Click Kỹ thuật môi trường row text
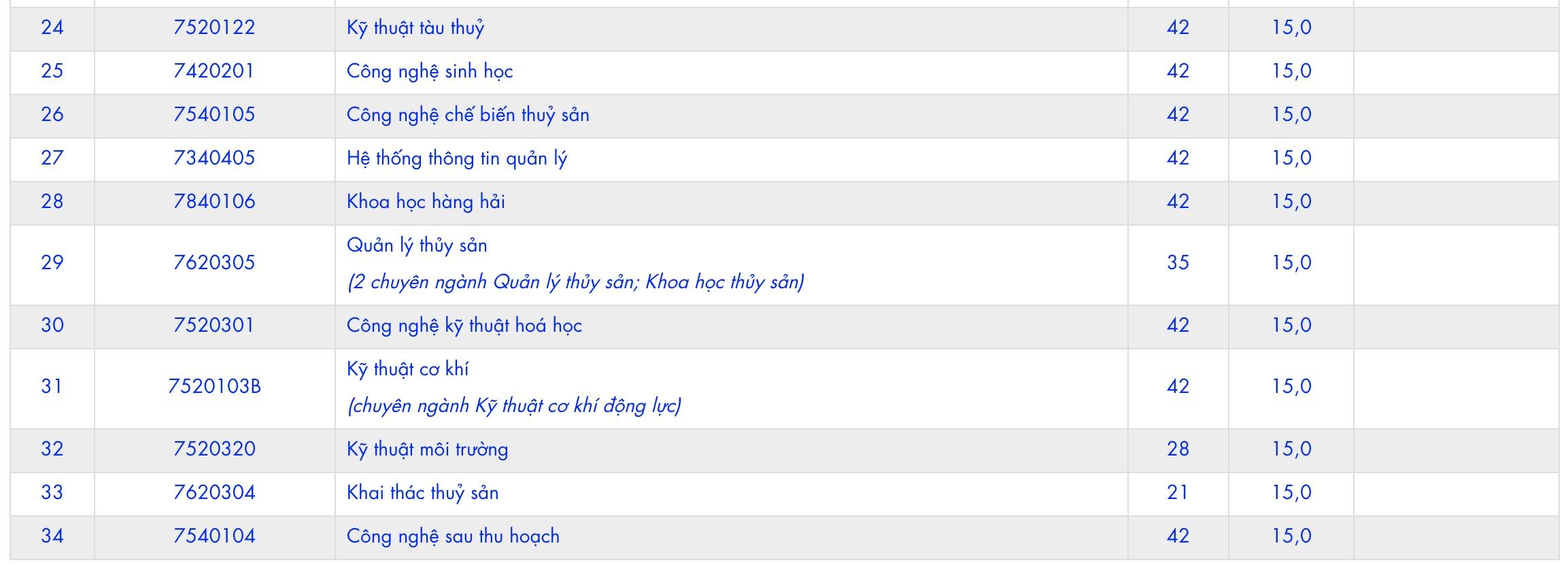Image resolution: width=1568 pixels, height=567 pixels. 427,449
